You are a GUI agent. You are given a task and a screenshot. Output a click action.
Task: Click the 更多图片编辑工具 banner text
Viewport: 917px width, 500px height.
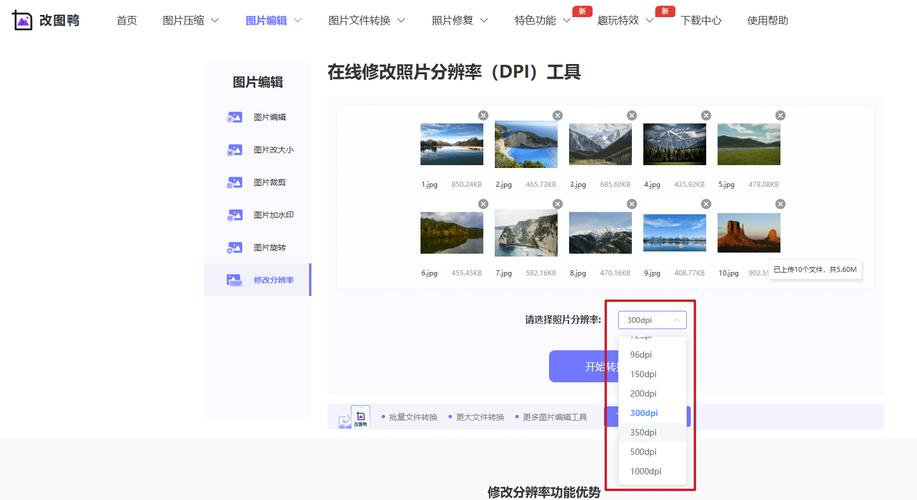554,417
